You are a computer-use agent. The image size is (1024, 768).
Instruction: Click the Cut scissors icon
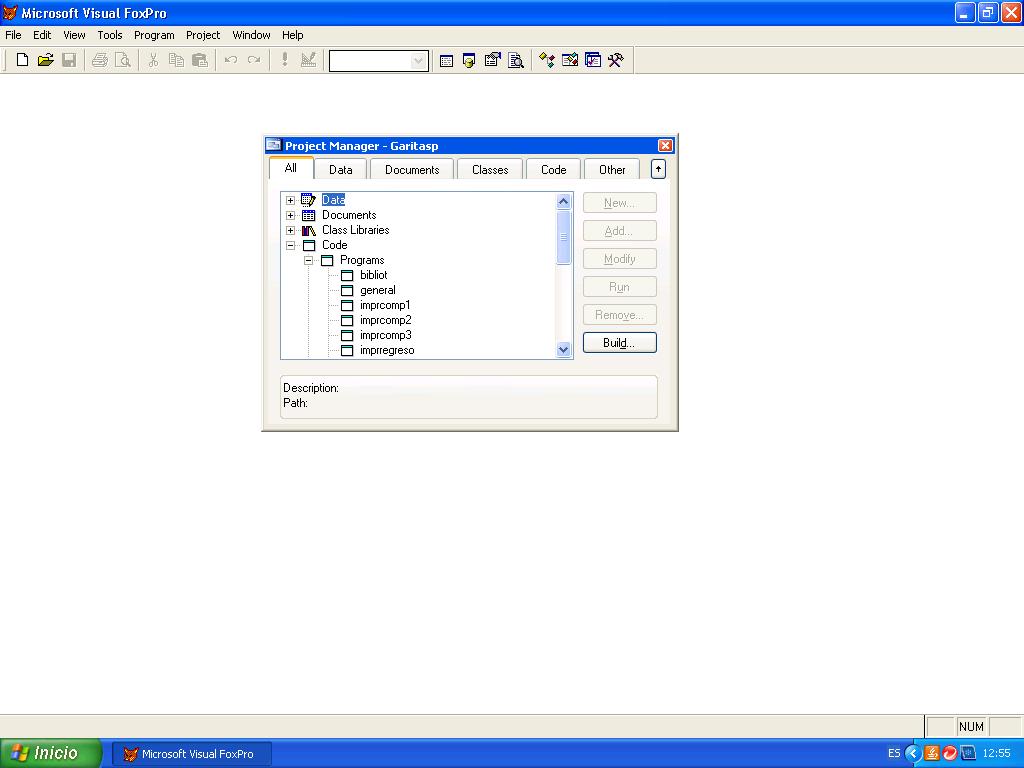click(153, 61)
